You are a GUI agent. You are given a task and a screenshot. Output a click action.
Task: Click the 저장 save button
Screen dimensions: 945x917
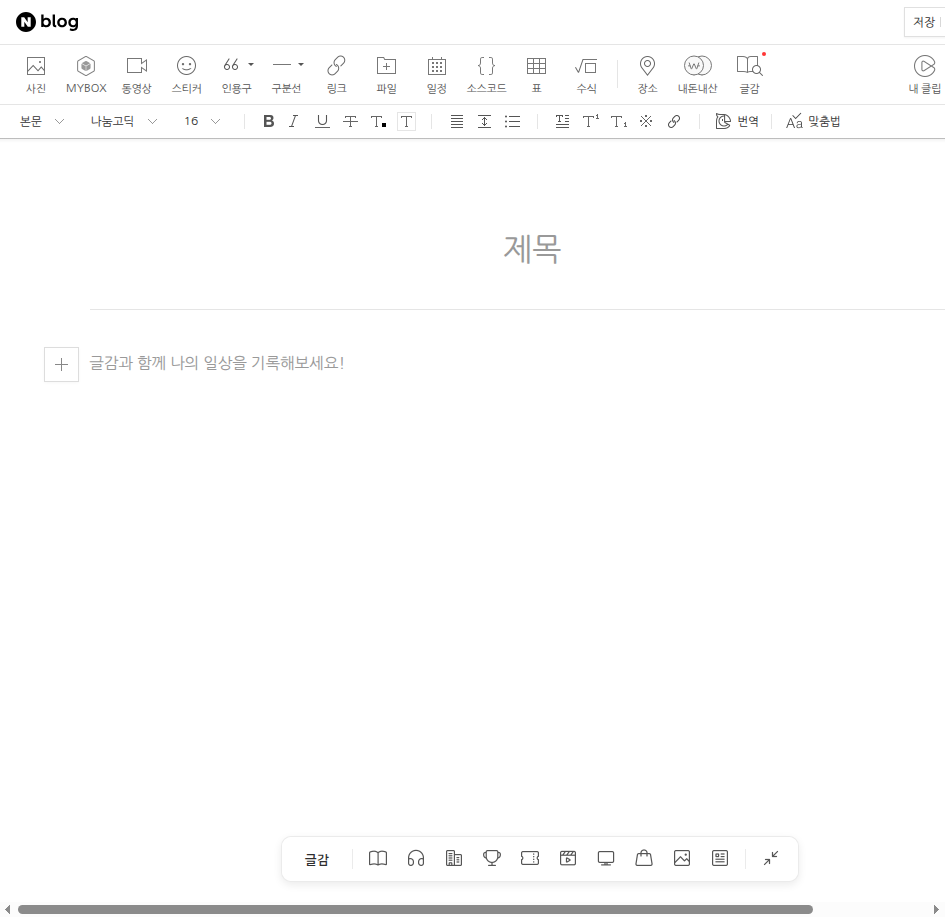(x=924, y=22)
